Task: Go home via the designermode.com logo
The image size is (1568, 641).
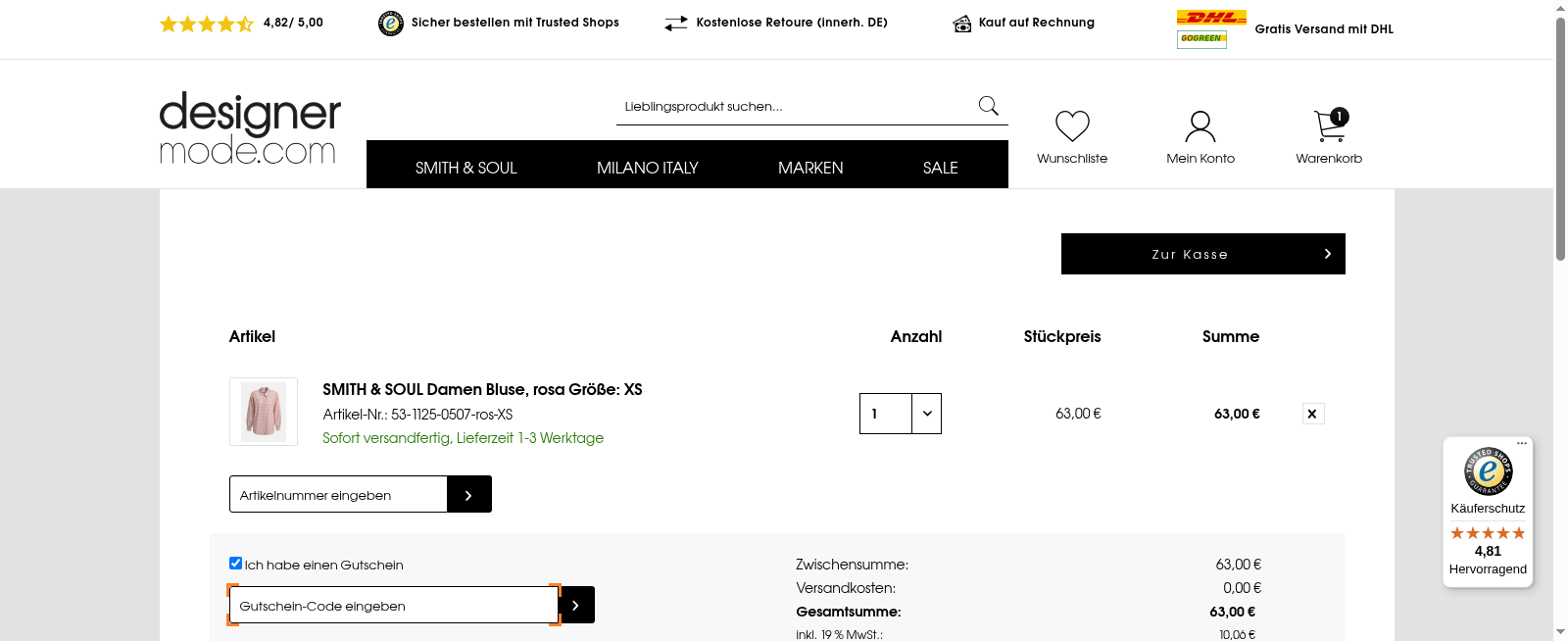Action: click(x=249, y=127)
